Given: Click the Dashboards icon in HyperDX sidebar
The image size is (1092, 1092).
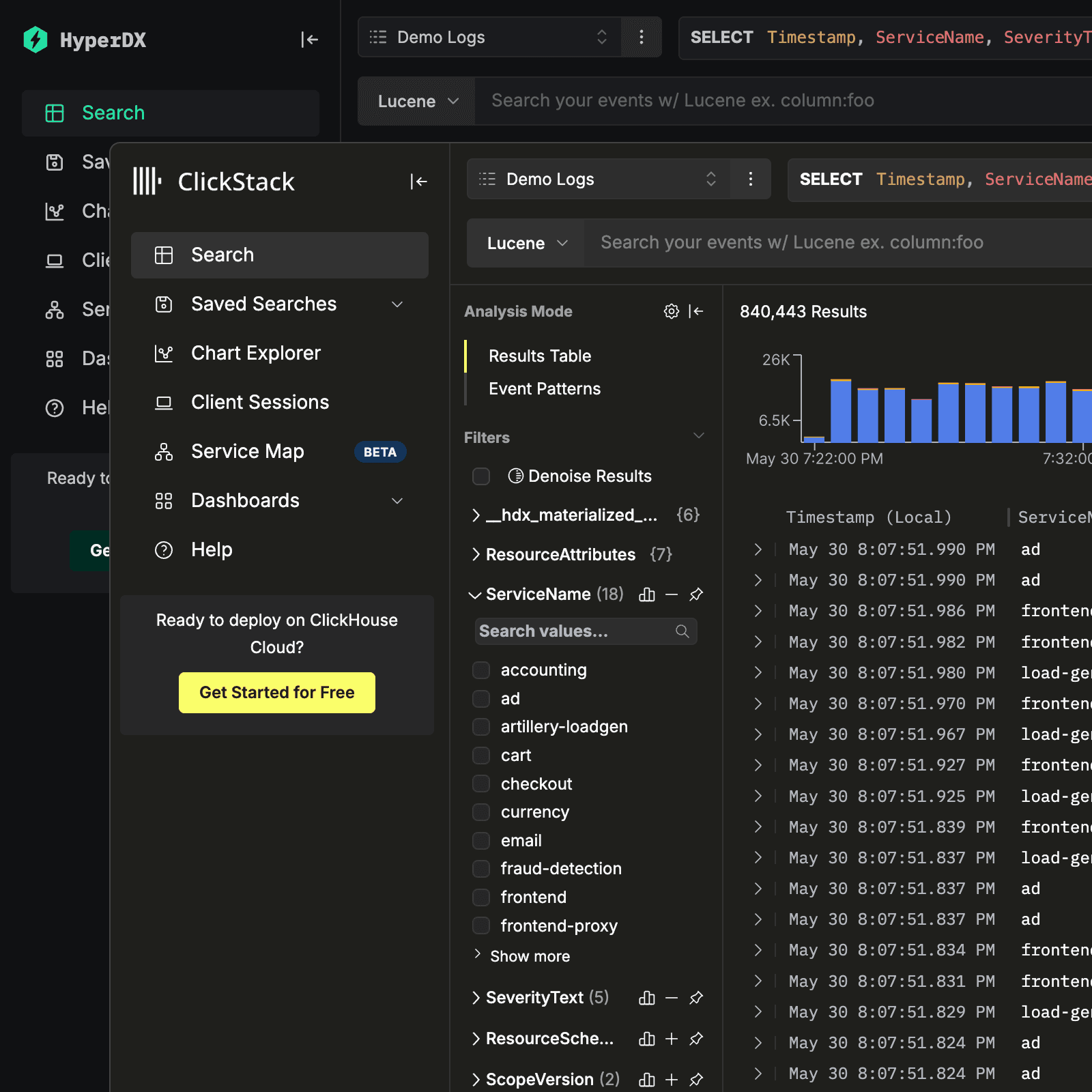Looking at the screenshot, I should pos(55,358).
